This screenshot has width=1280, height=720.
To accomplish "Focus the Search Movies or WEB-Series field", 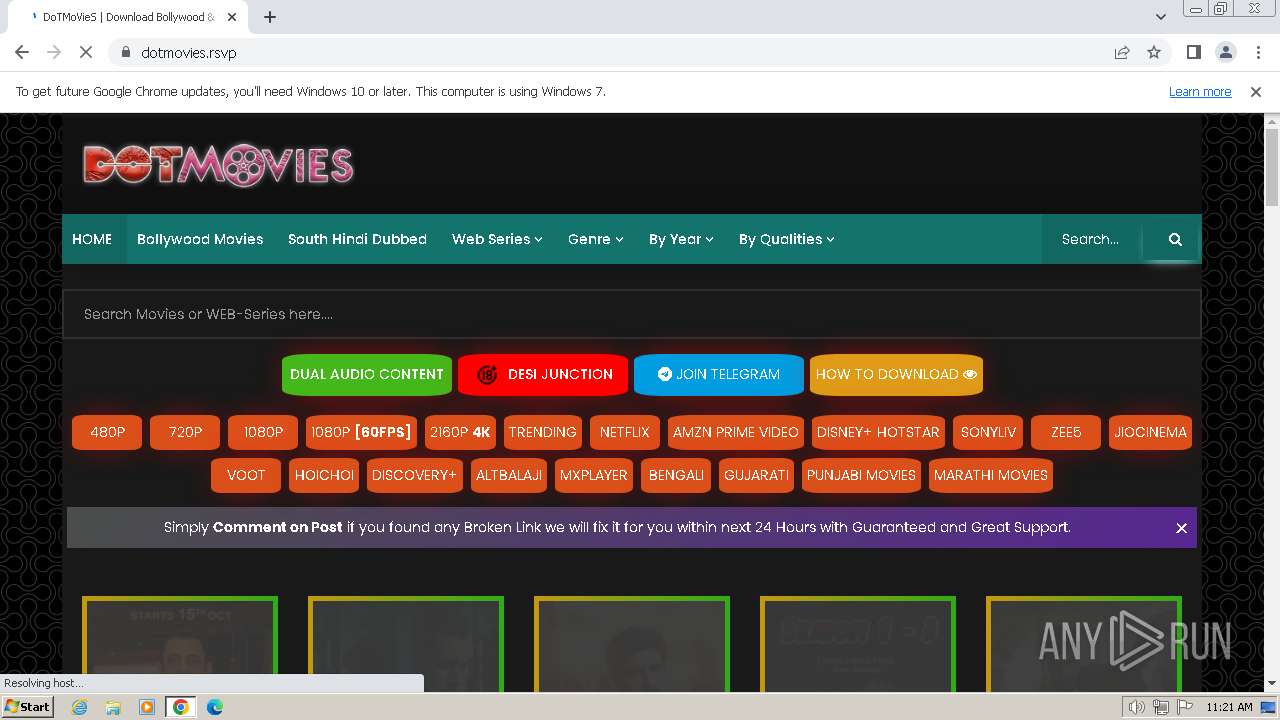I will pos(632,314).
